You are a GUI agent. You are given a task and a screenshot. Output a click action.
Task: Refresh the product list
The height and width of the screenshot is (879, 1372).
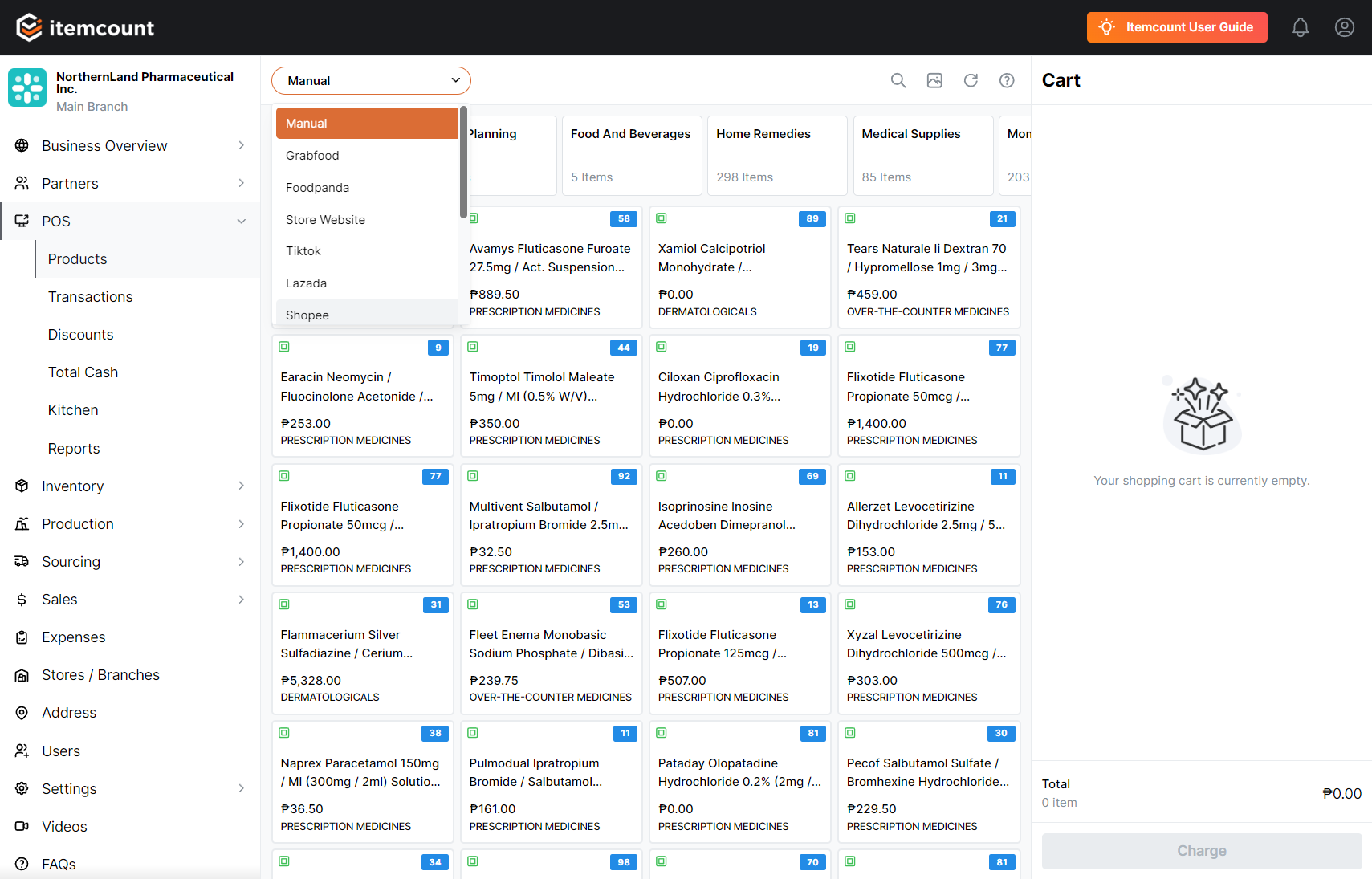coord(971,80)
